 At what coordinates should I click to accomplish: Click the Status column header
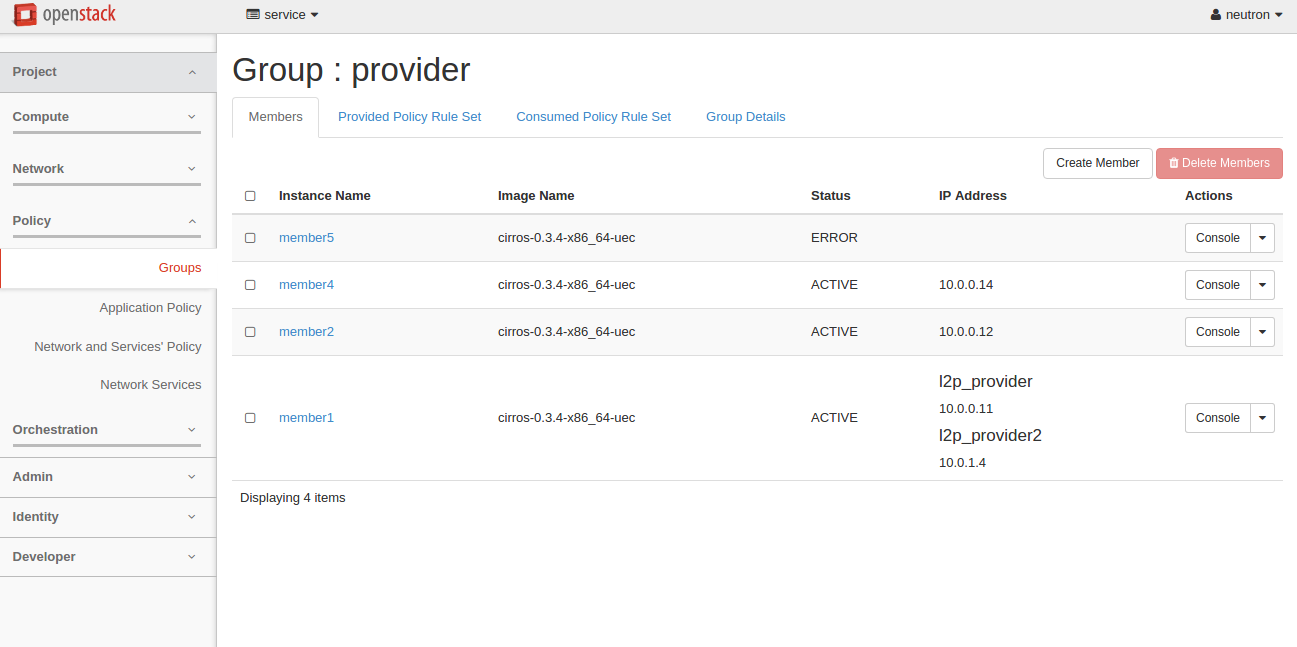coord(830,196)
